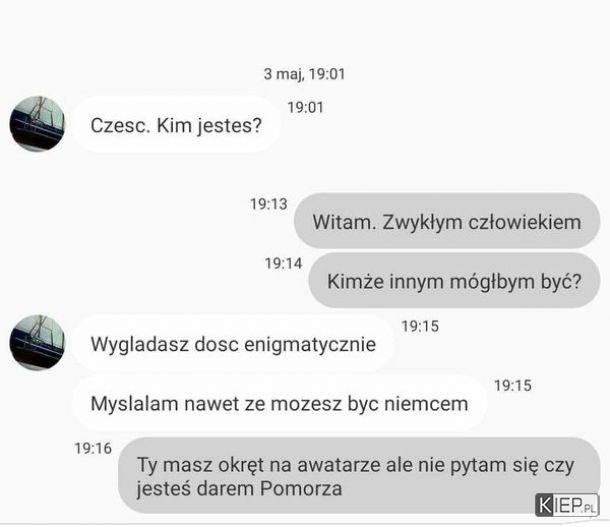610x527 pixels.
Task: Select the "Wygladasz dosc enigmatycznie" message
Action: 233,344
